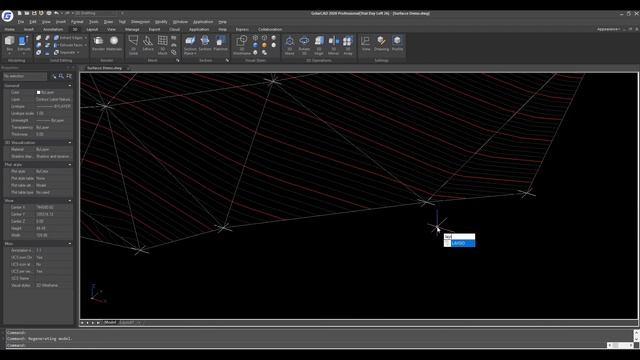
Task: Switch to the Annotation ribbon tab
Action: pos(53,29)
